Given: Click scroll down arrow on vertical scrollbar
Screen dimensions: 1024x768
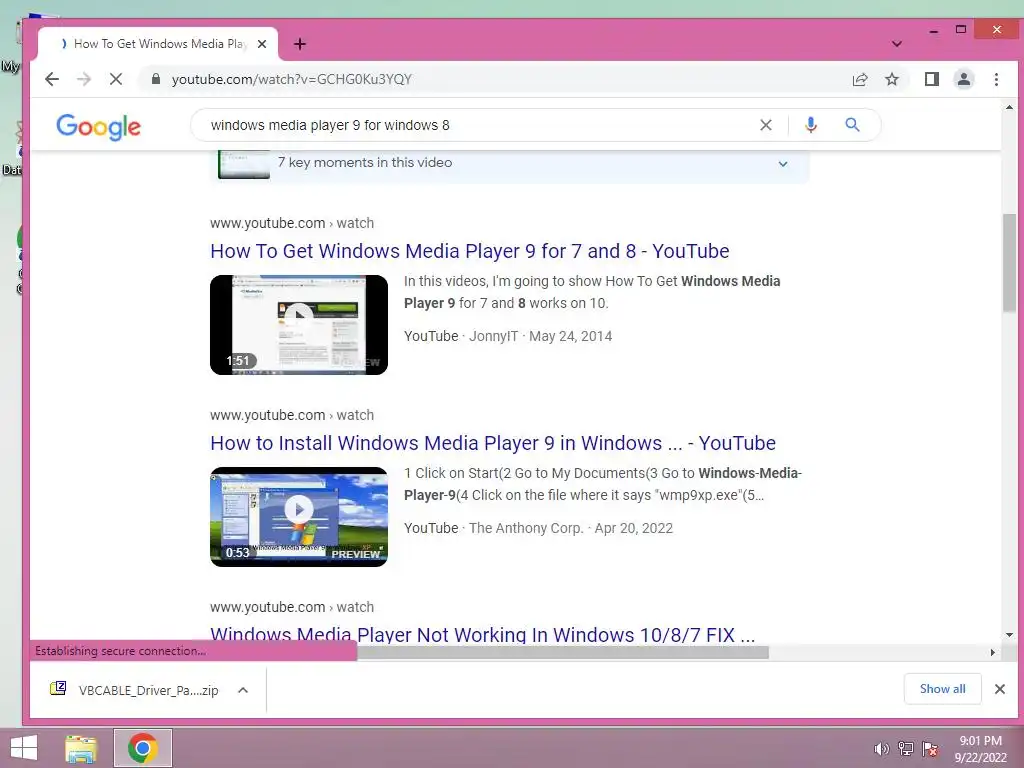Looking at the screenshot, I should coord(1010,634).
